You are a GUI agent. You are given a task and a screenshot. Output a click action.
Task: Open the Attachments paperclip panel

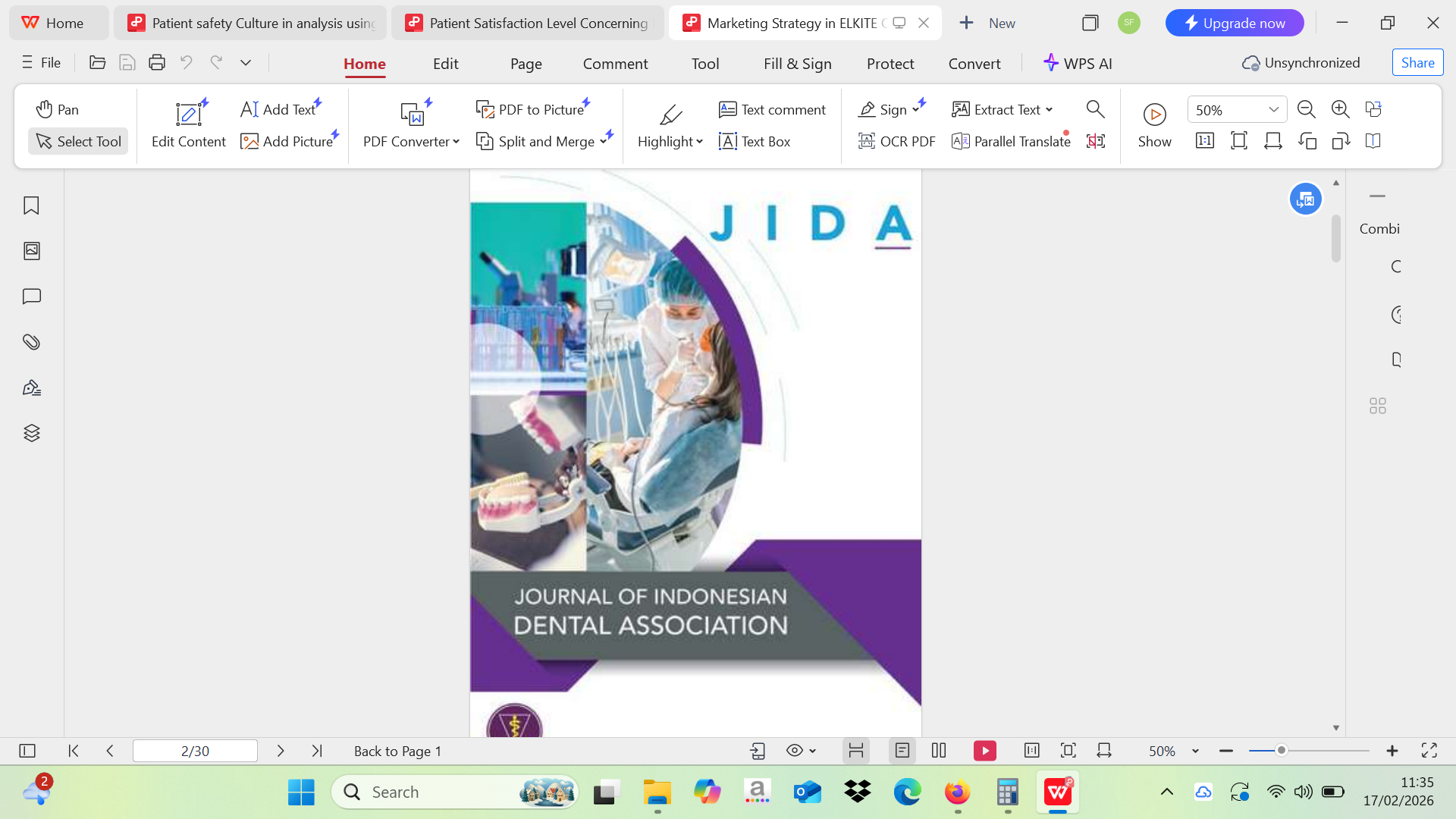pos(31,342)
